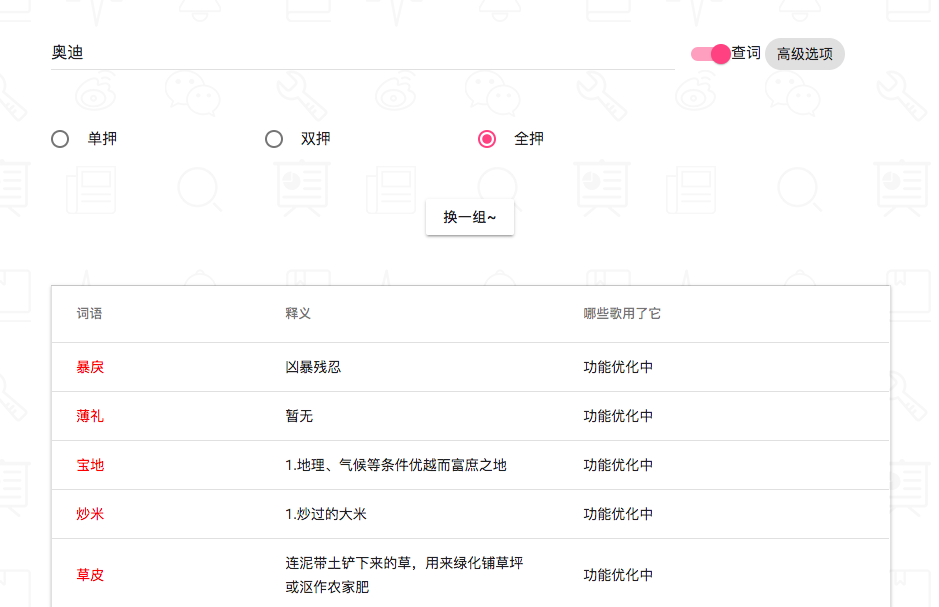The width and height of the screenshot is (939, 607).
Task: Open 高级选项 advanced options
Action: [805, 54]
